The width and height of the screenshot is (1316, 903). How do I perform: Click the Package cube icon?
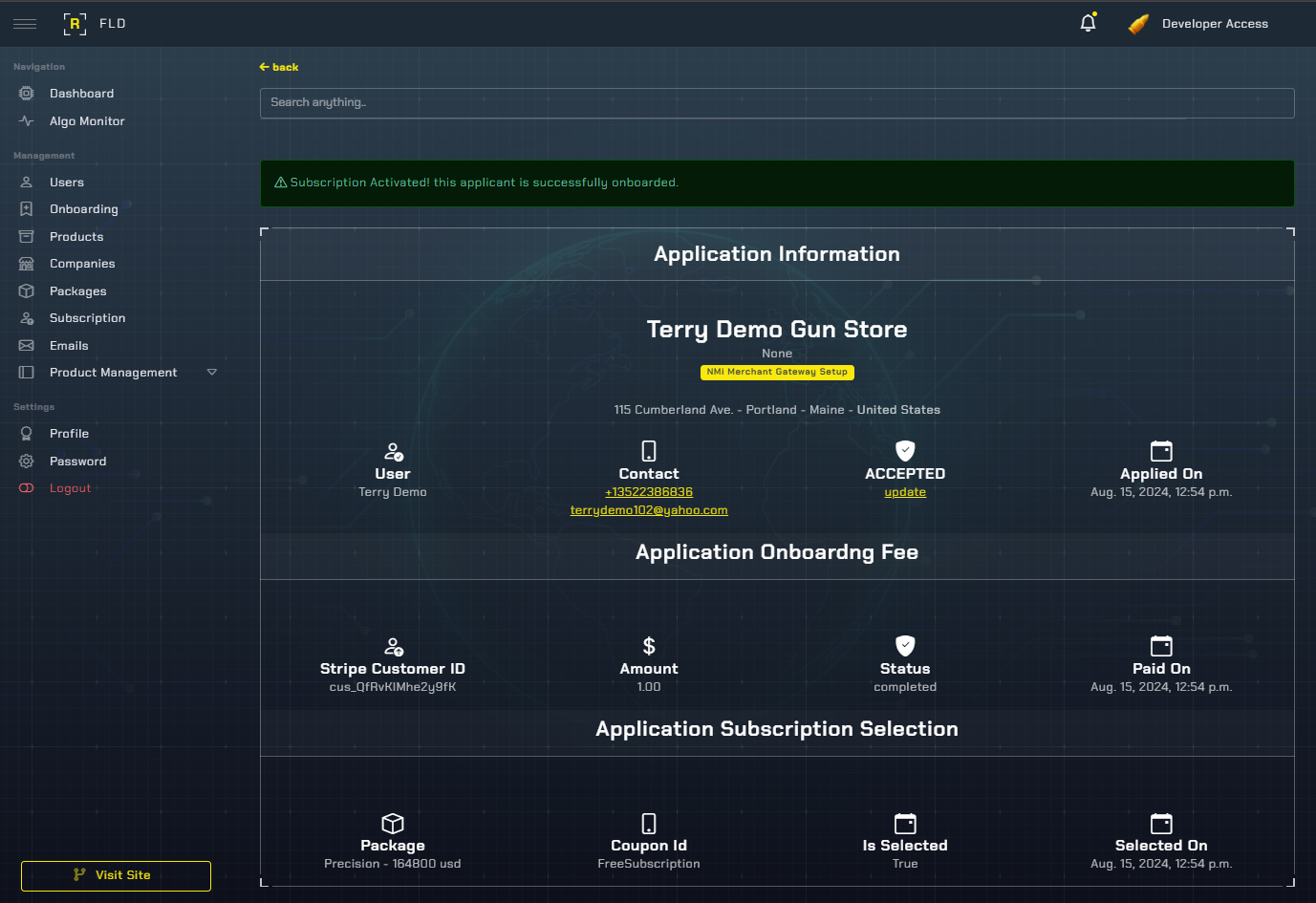pyautogui.click(x=393, y=823)
